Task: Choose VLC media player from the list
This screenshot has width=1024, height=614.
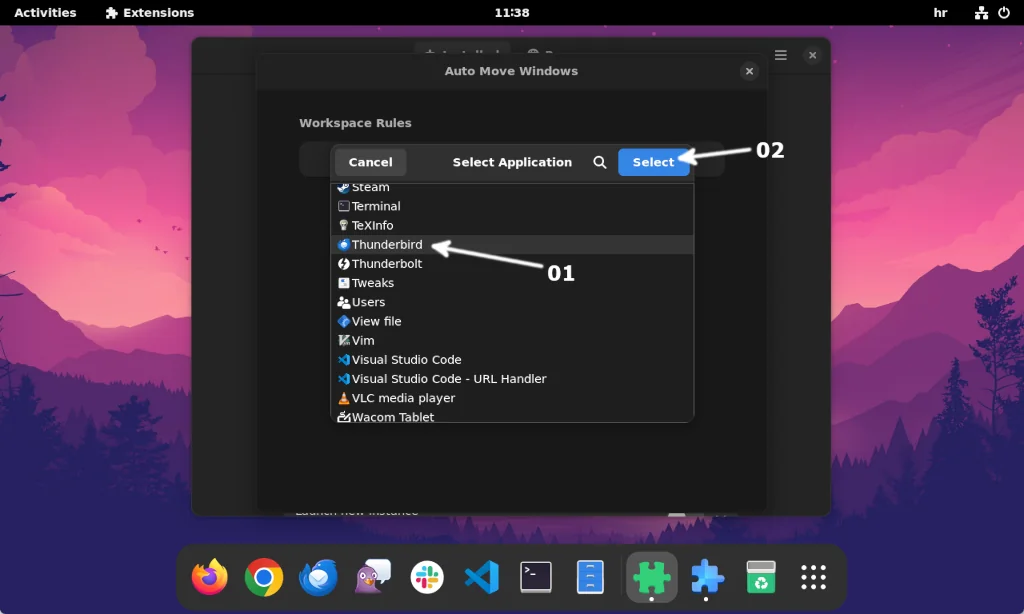Action: (402, 397)
